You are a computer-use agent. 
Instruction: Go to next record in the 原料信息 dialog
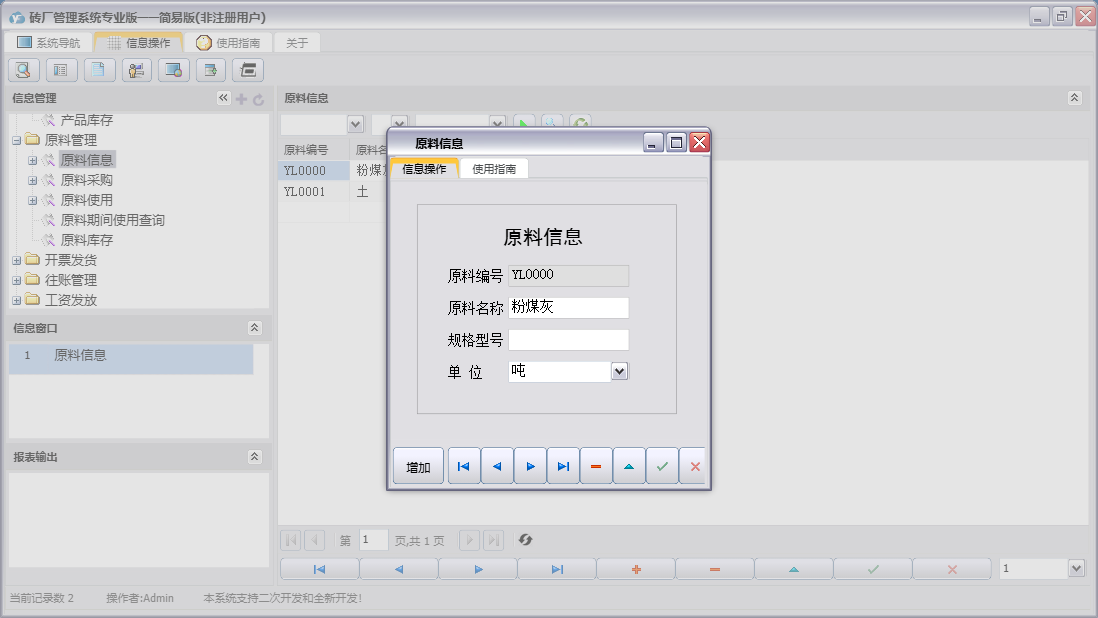point(530,467)
